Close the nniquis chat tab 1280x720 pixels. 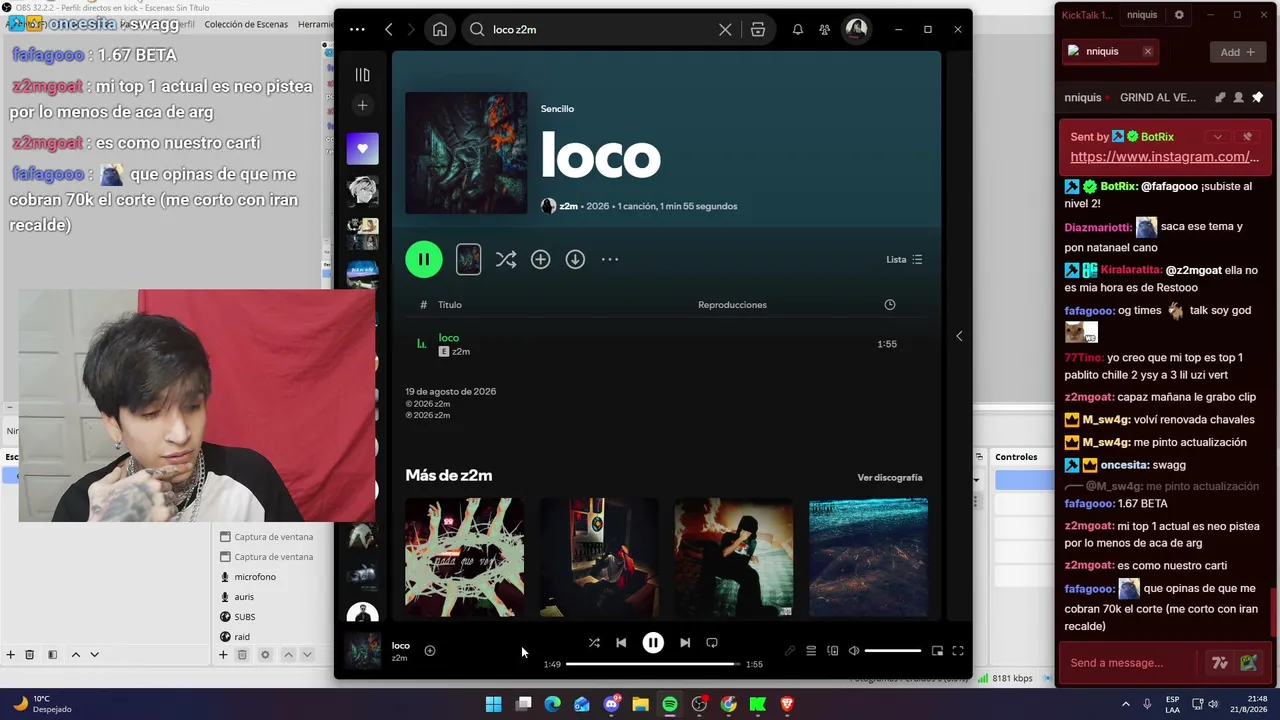point(1148,51)
